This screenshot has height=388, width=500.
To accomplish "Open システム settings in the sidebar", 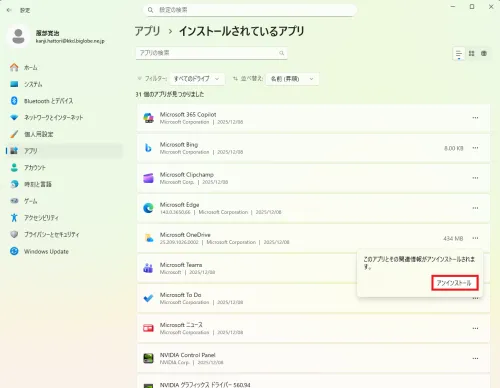I will [x=64, y=84].
